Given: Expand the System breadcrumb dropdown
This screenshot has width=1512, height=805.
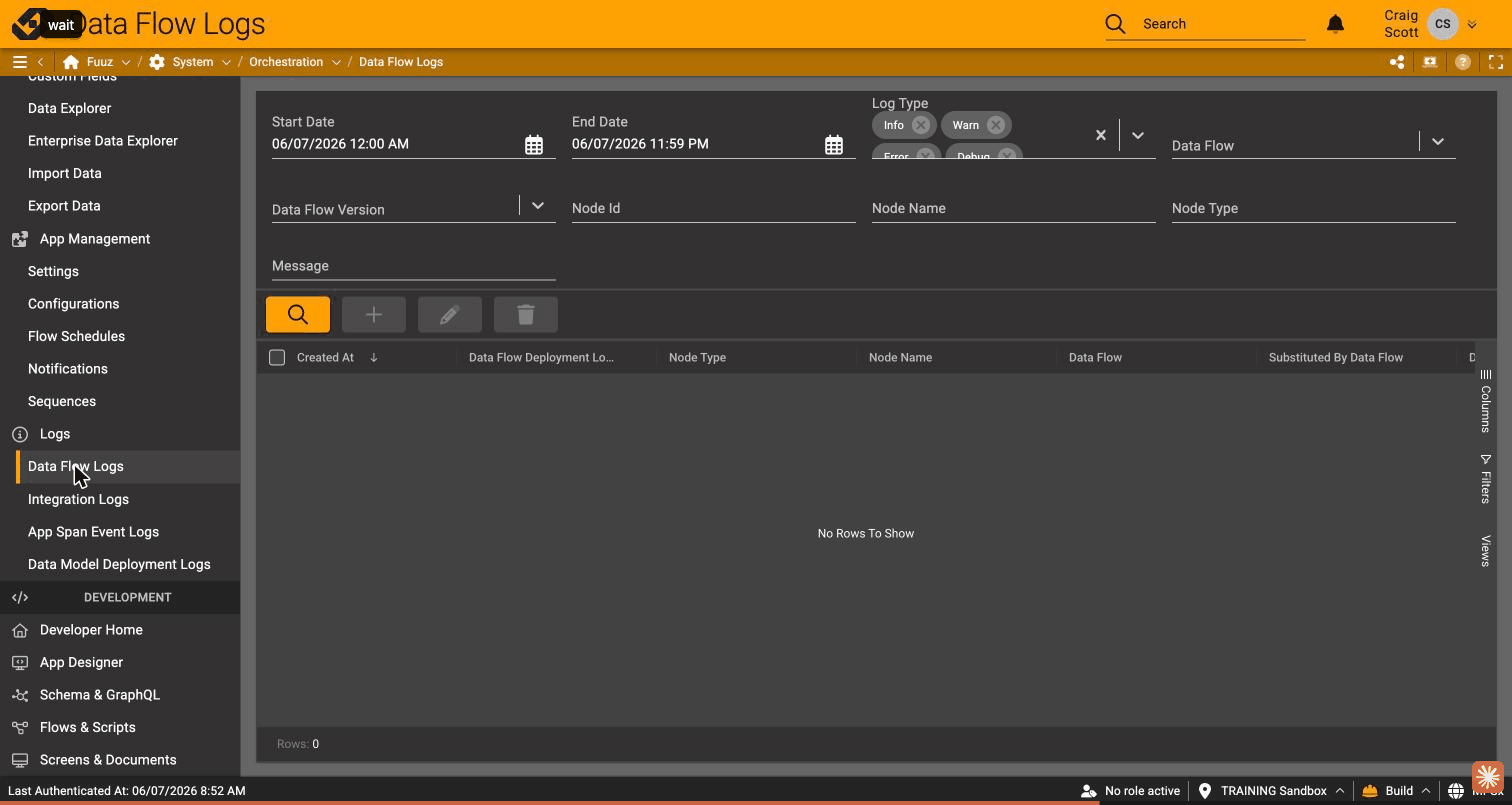Looking at the screenshot, I should pos(226,62).
